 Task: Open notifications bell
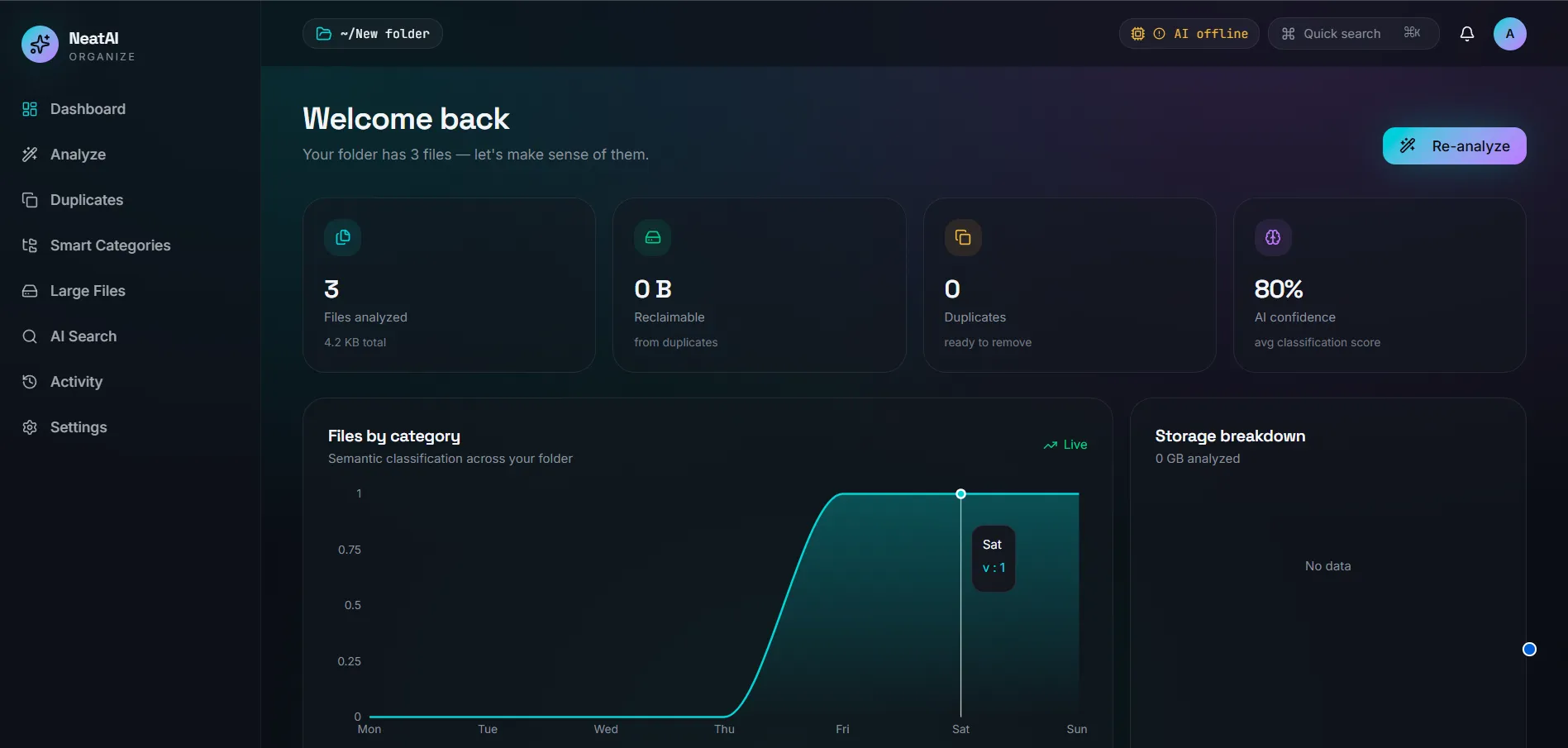(1466, 34)
